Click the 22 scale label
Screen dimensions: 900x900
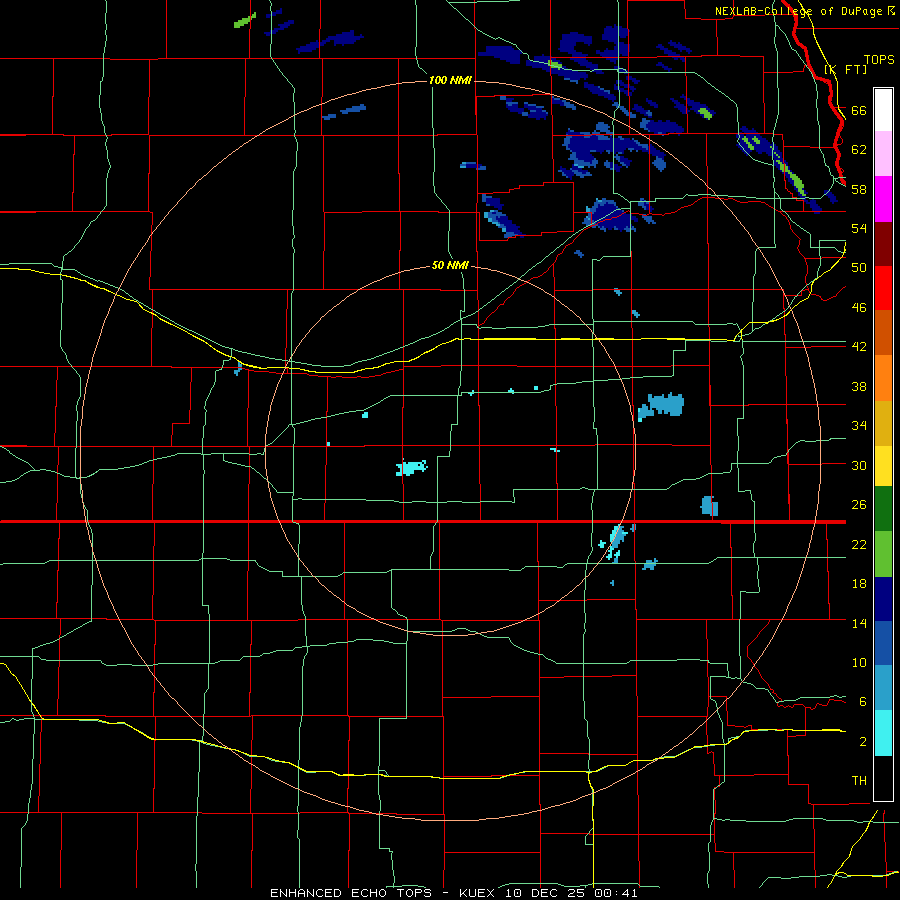pyautogui.click(x=859, y=544)
